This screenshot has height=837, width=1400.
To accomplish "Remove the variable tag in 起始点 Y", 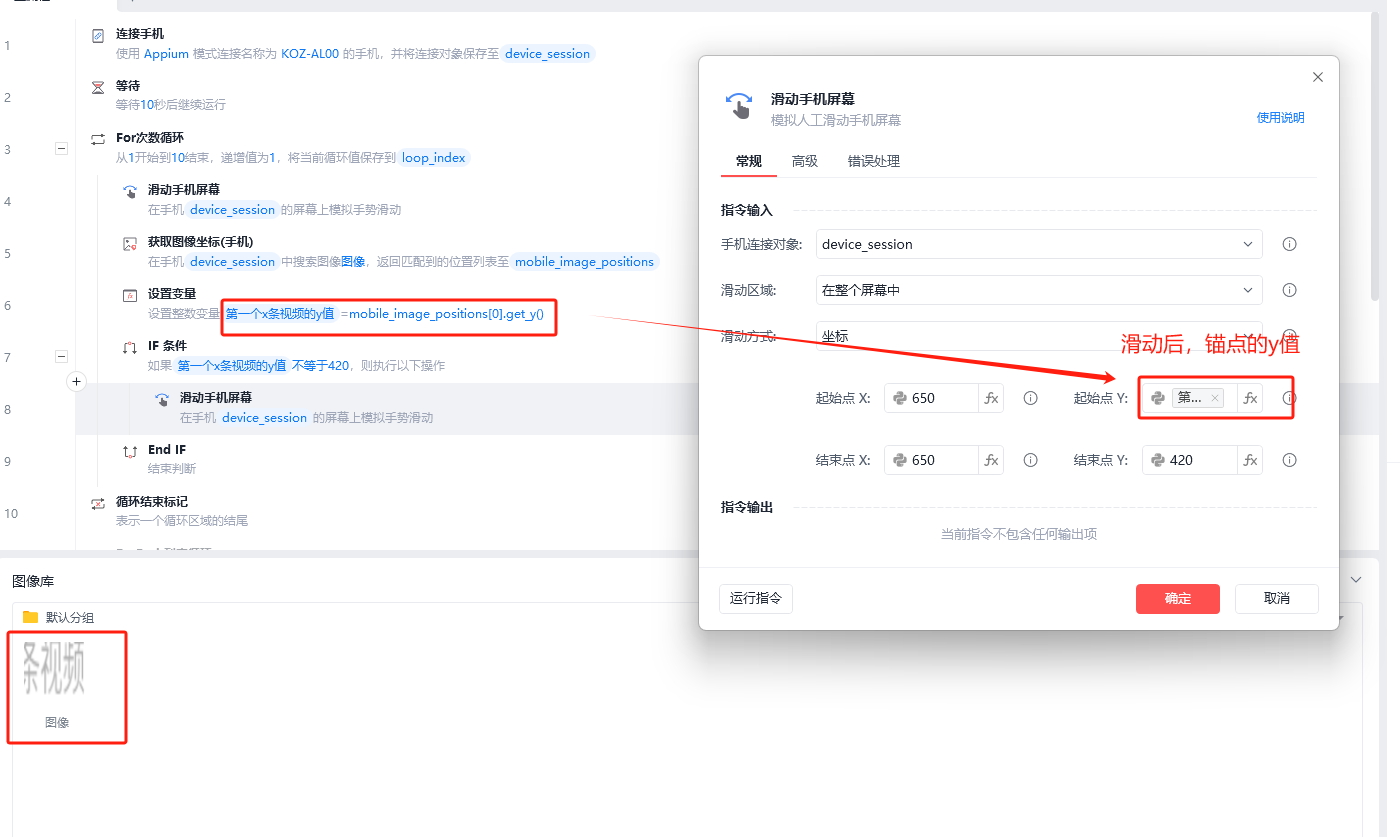I will (x=1215, y=398).
